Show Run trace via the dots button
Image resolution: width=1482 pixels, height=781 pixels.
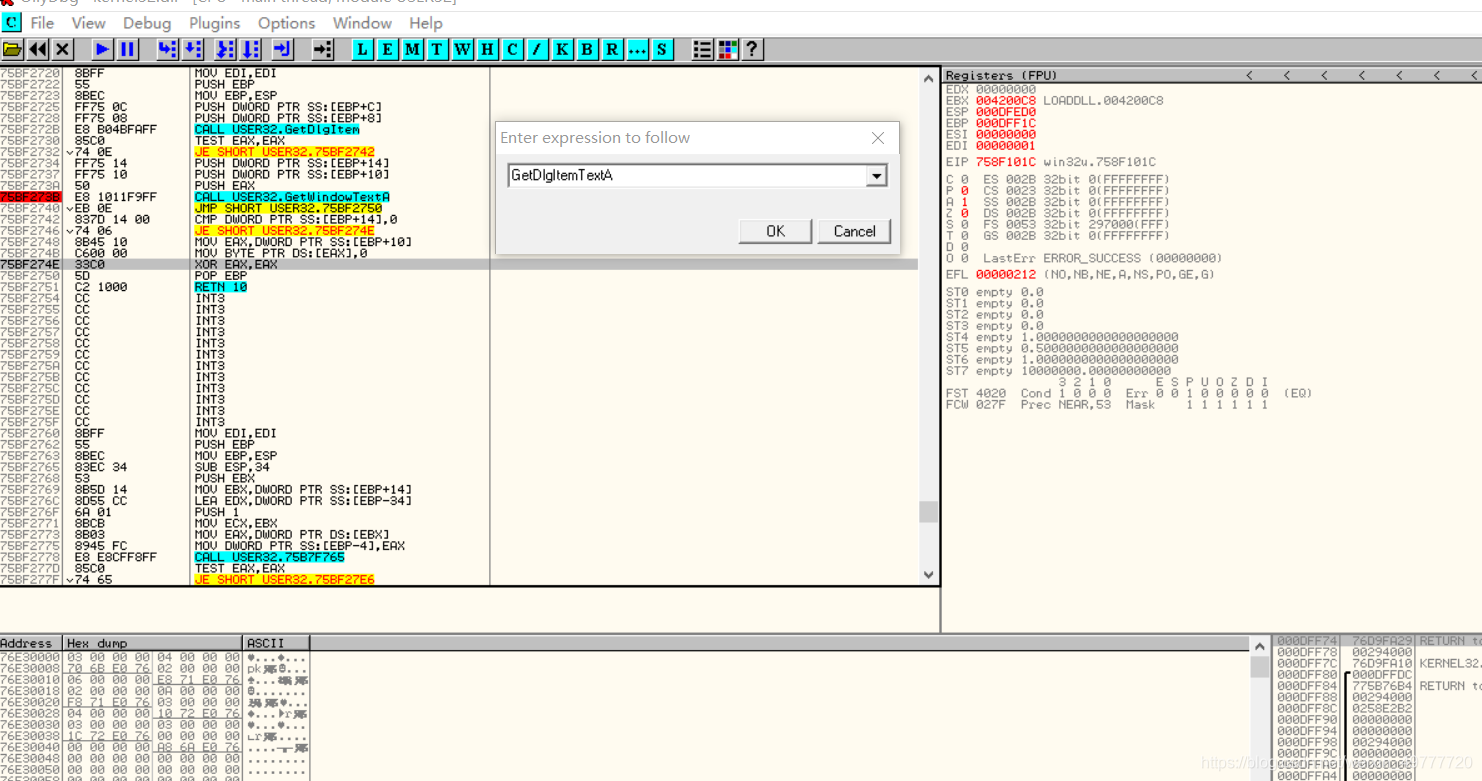[x=637, y=49]
